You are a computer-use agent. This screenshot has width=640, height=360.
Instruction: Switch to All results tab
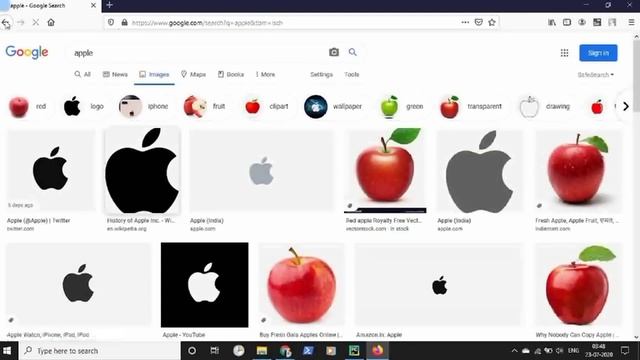(x=82, y=74)
